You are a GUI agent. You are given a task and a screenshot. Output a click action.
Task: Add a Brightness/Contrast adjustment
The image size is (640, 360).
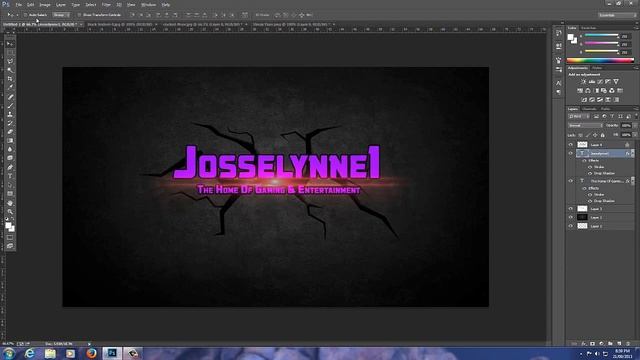pyautogui.click(x=583, y=82)
